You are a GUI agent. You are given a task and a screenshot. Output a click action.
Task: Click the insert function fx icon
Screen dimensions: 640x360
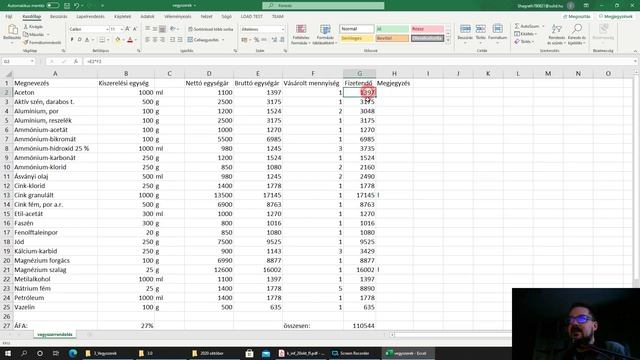[x=76, y=61]
